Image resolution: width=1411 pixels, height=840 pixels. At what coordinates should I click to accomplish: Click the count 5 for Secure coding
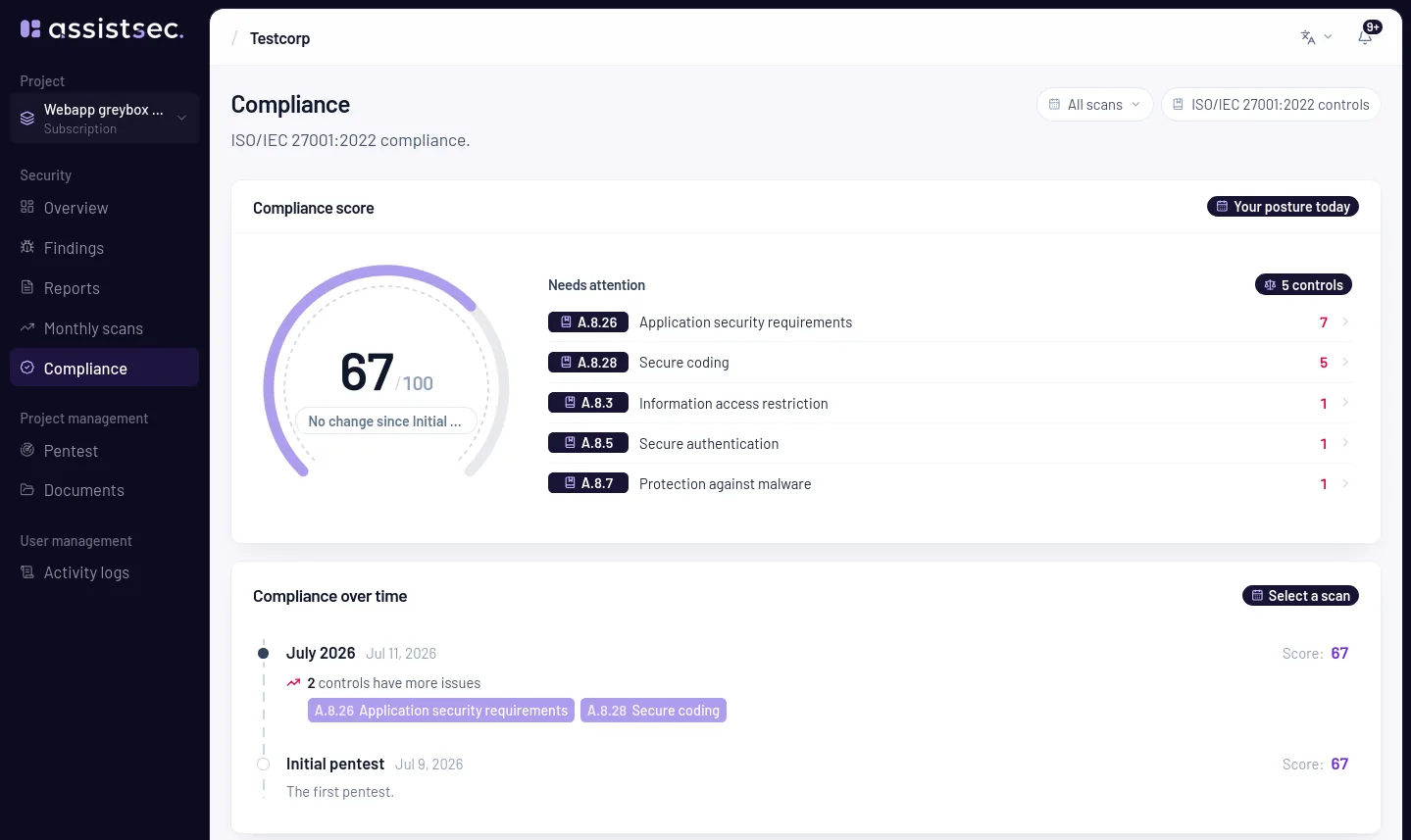(x=1324, y=363)
